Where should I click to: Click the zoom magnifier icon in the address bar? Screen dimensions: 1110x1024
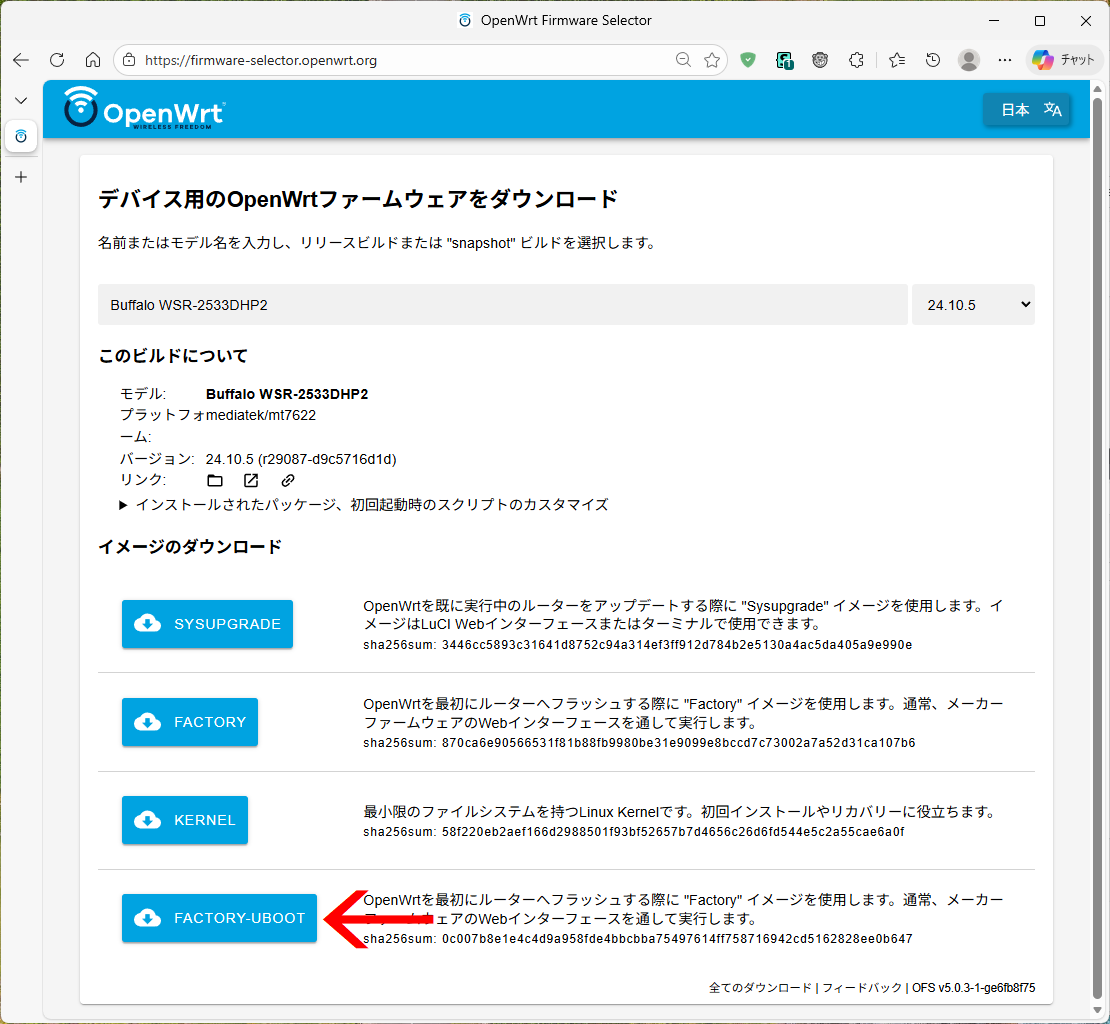[683, 60]
